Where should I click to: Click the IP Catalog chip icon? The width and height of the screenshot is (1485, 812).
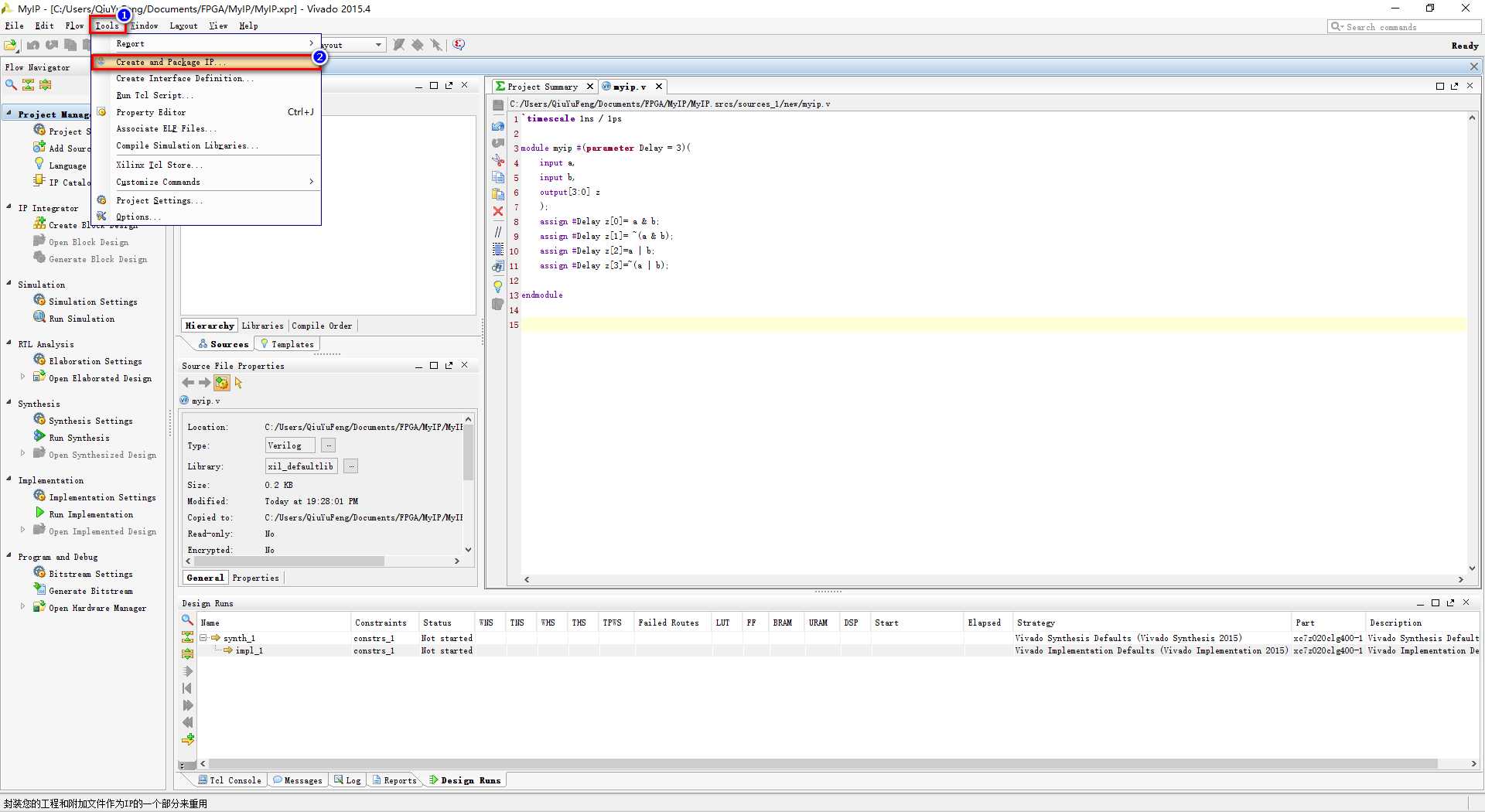[39, 181]
